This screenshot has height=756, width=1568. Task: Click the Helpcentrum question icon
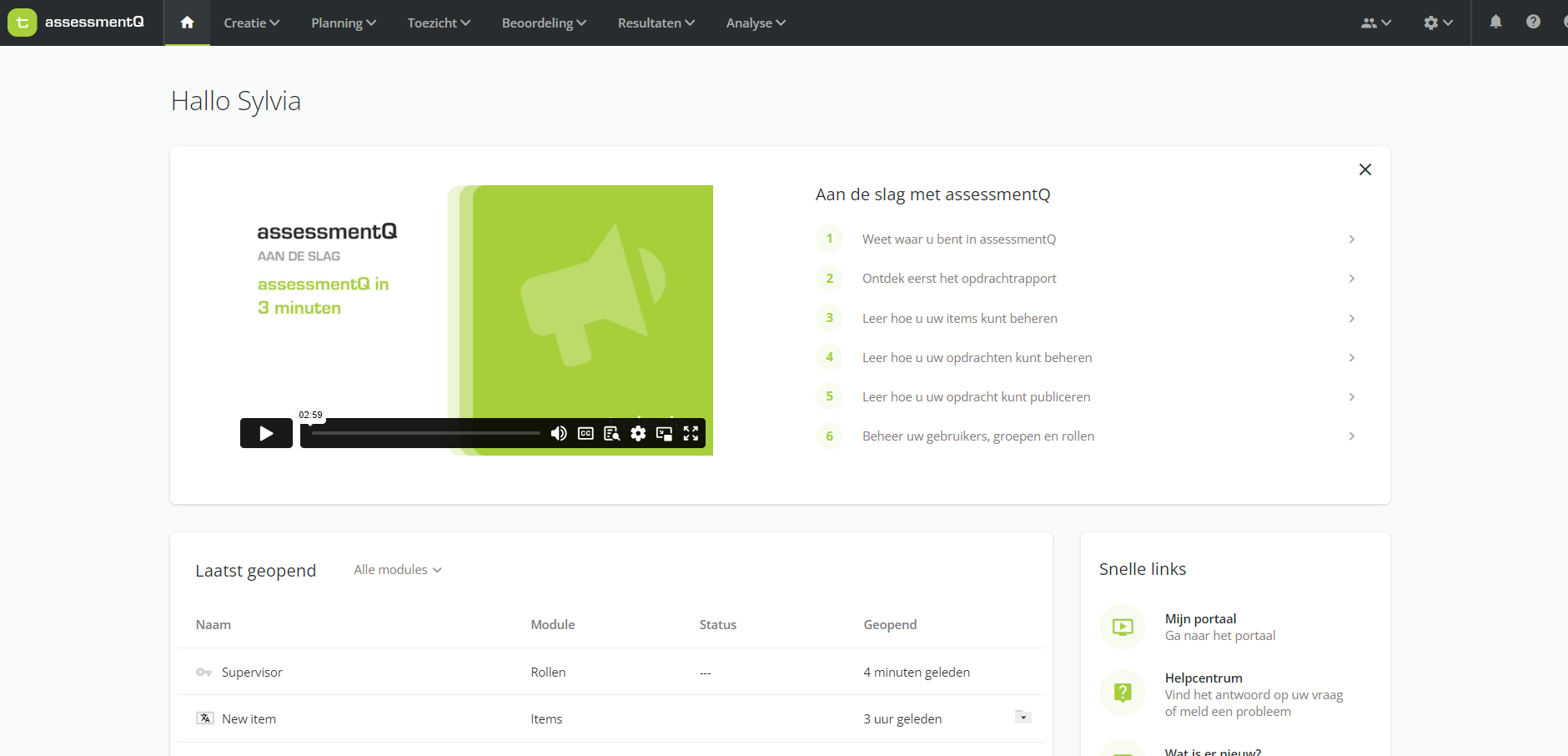(1123, 693)
